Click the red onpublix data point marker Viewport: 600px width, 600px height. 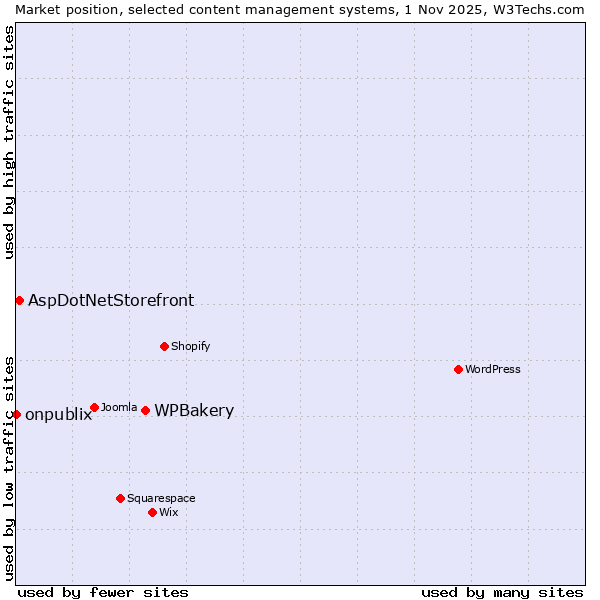[16, 414]
